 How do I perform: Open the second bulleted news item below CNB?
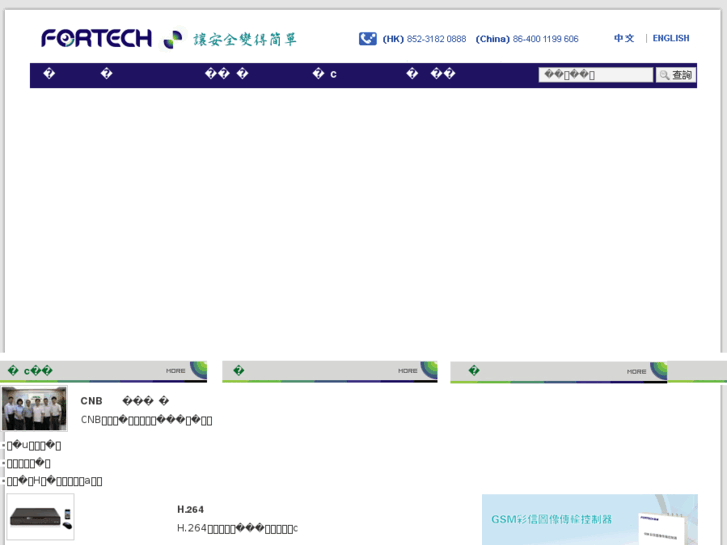[28, 463]
